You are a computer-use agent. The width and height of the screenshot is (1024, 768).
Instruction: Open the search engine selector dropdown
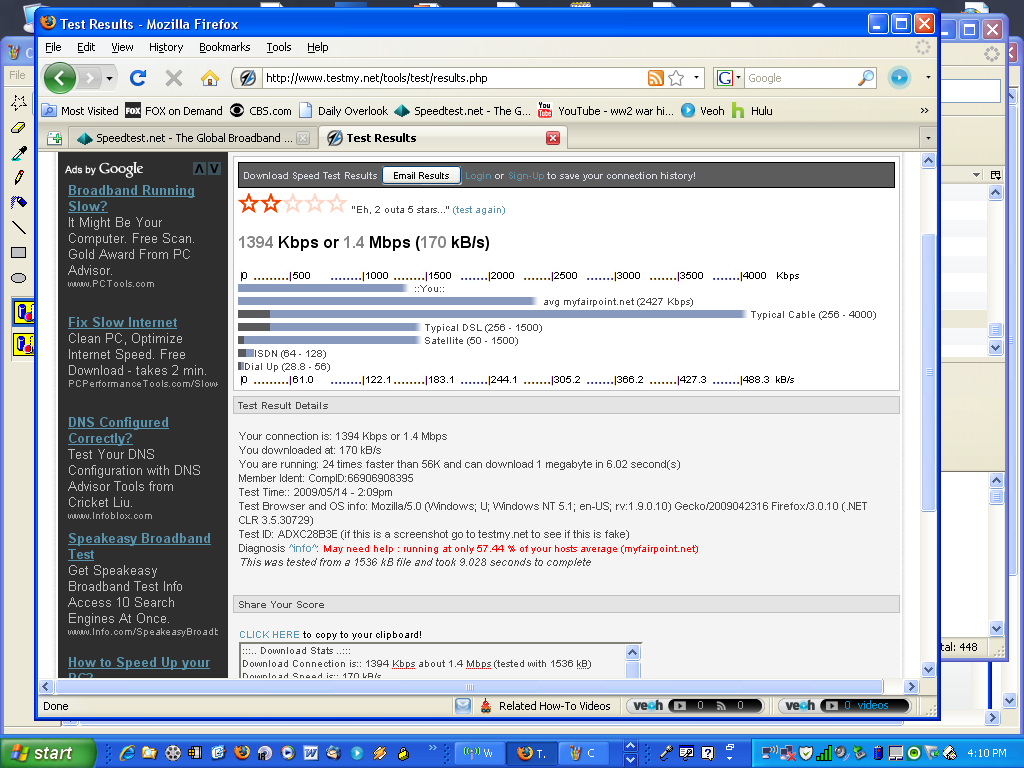(x=730, y=78)
